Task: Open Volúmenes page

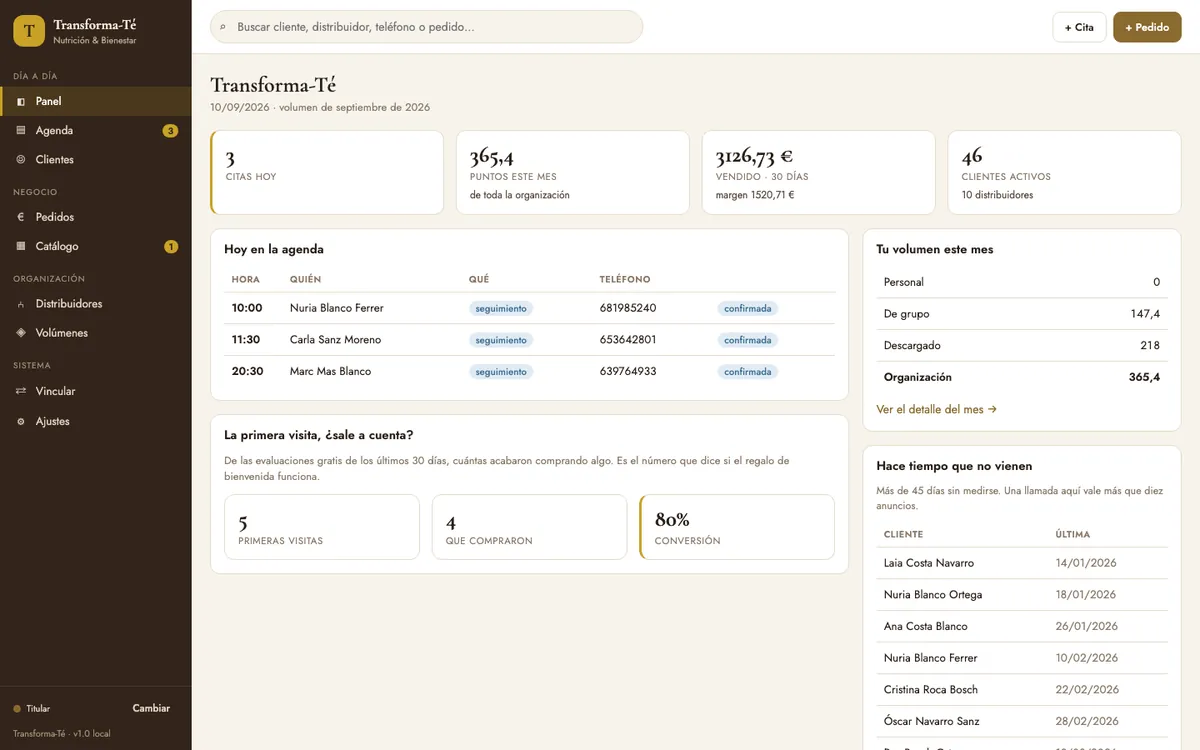Action: point(95,333)
